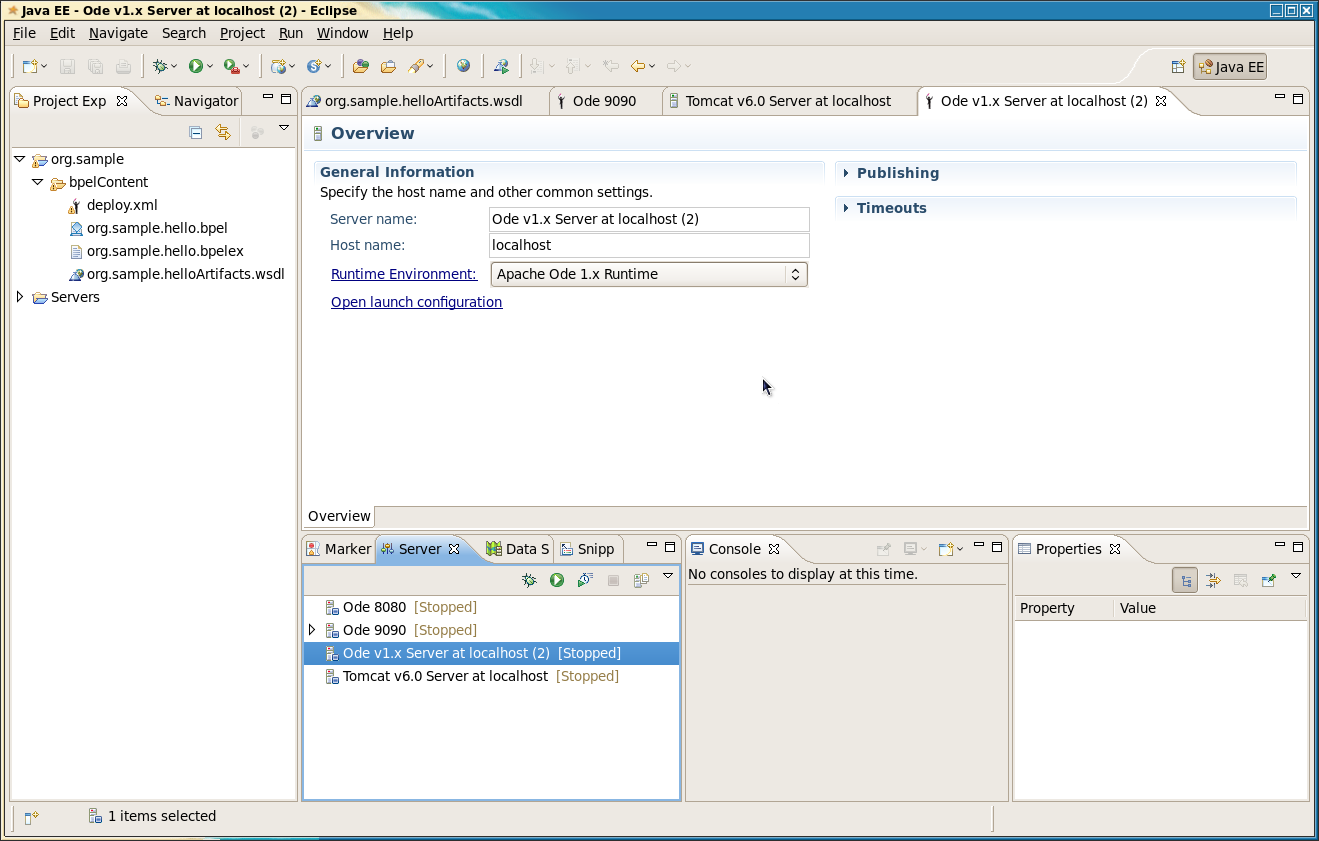
Task: Start the selected Ode server
Action: [x=557, y=579]
